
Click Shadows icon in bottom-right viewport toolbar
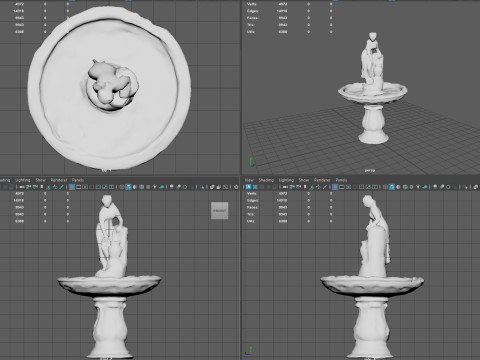tap(425, 187)
